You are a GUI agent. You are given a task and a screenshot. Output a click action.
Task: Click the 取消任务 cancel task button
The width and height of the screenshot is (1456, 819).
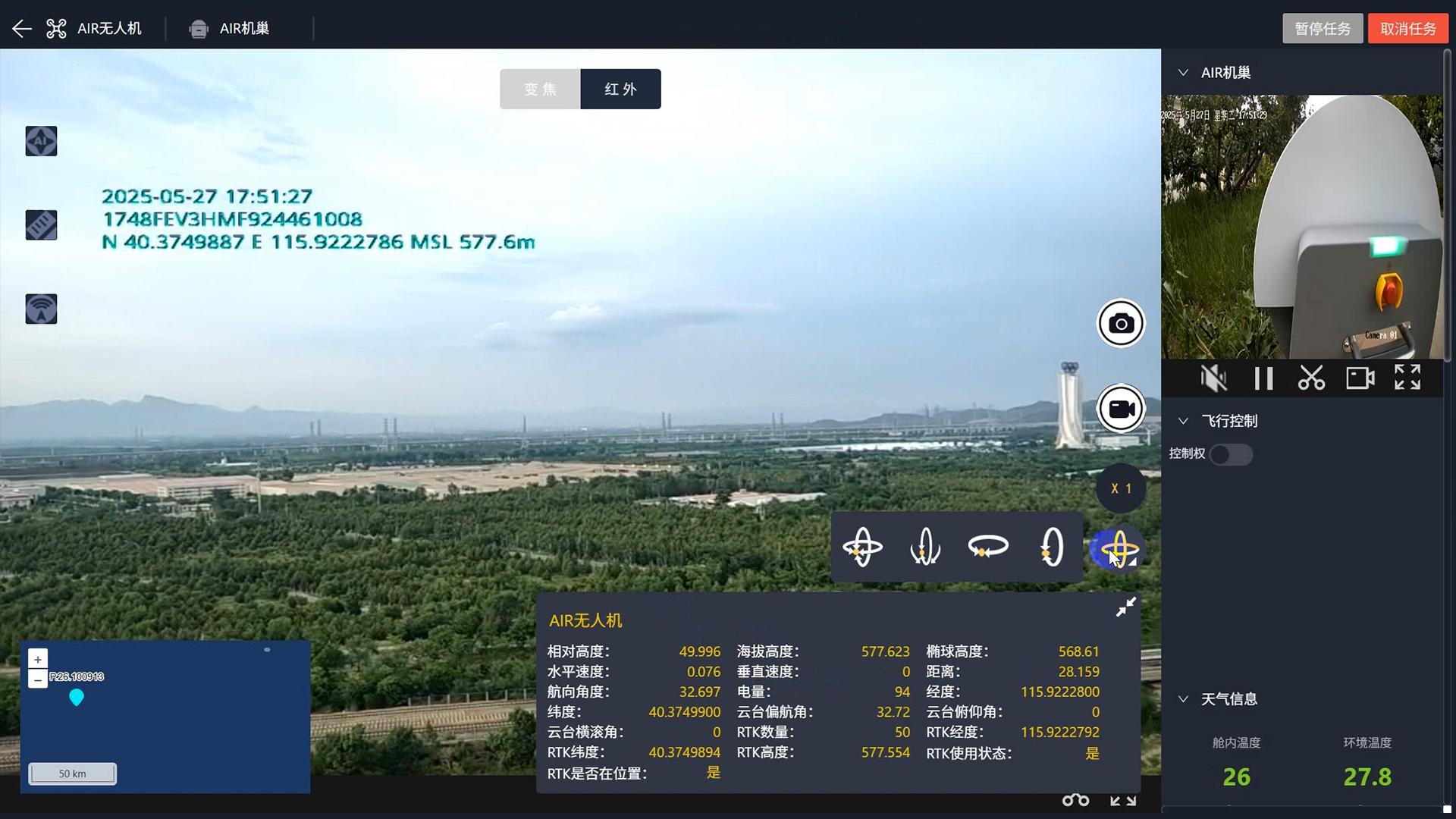tap(1408, 29)
